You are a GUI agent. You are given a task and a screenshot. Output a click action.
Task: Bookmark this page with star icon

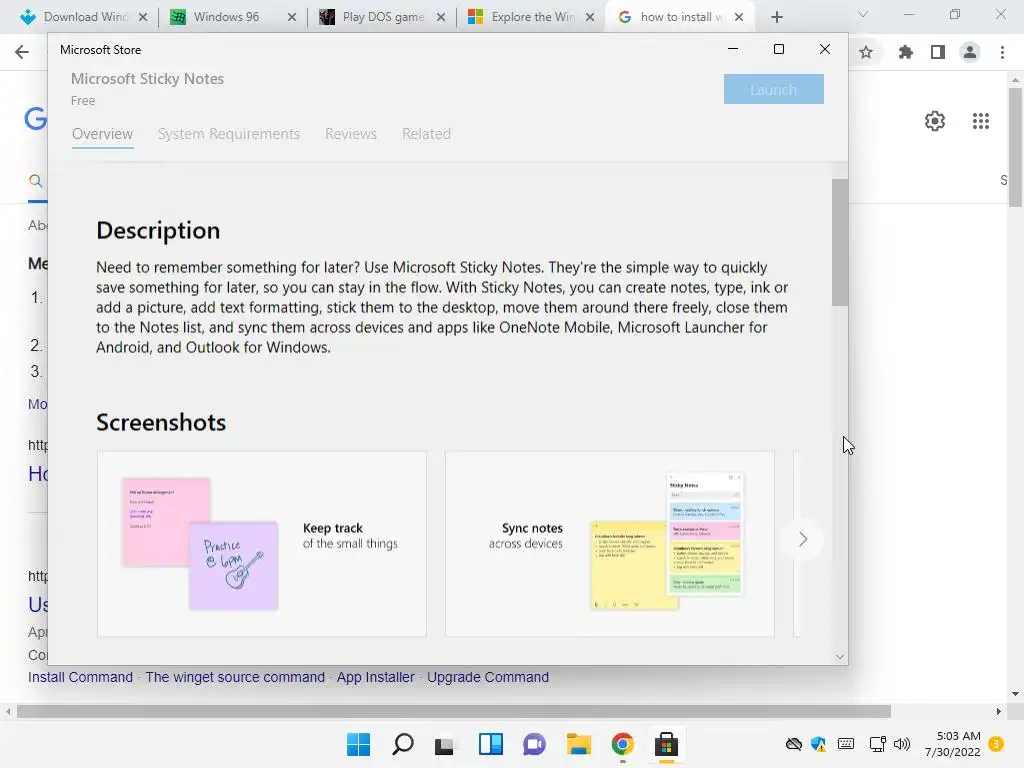(866, 52)
